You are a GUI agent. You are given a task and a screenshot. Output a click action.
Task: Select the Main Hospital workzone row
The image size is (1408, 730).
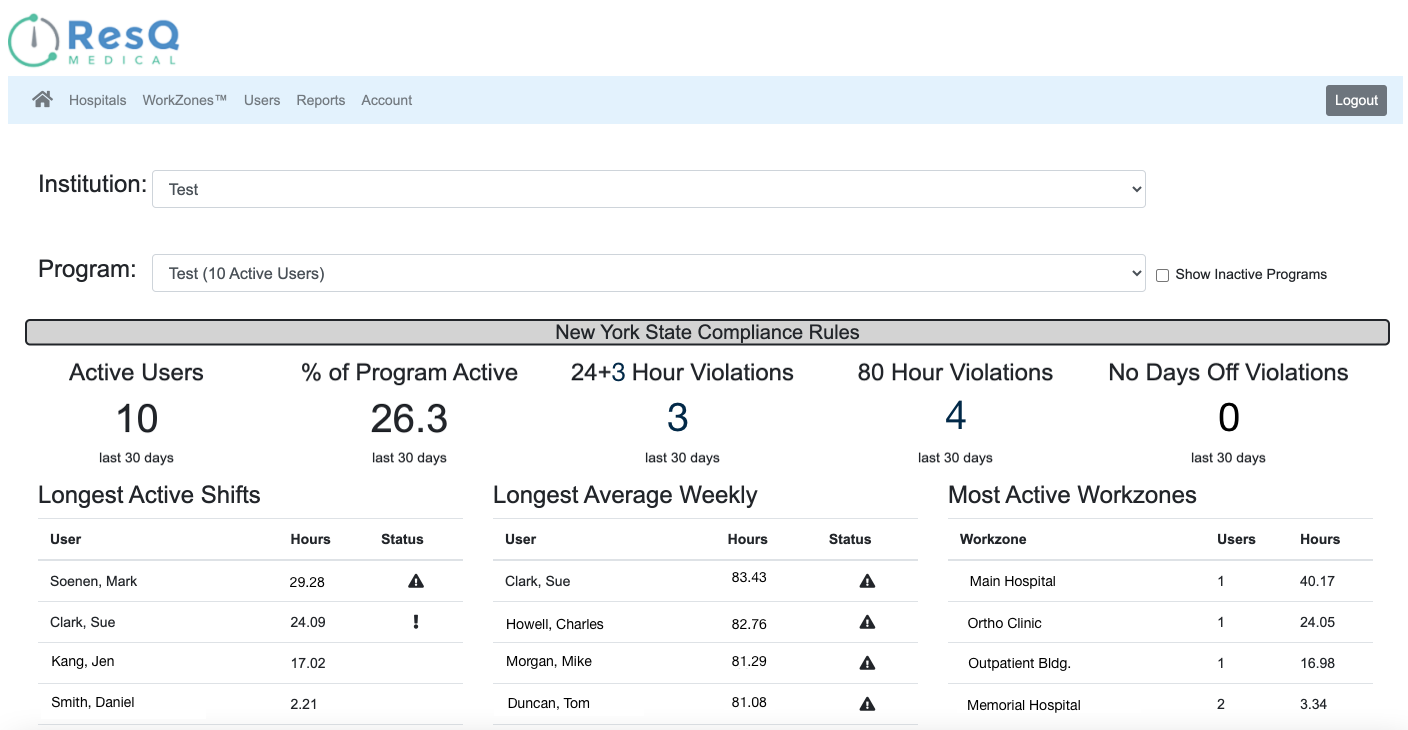1012,581
